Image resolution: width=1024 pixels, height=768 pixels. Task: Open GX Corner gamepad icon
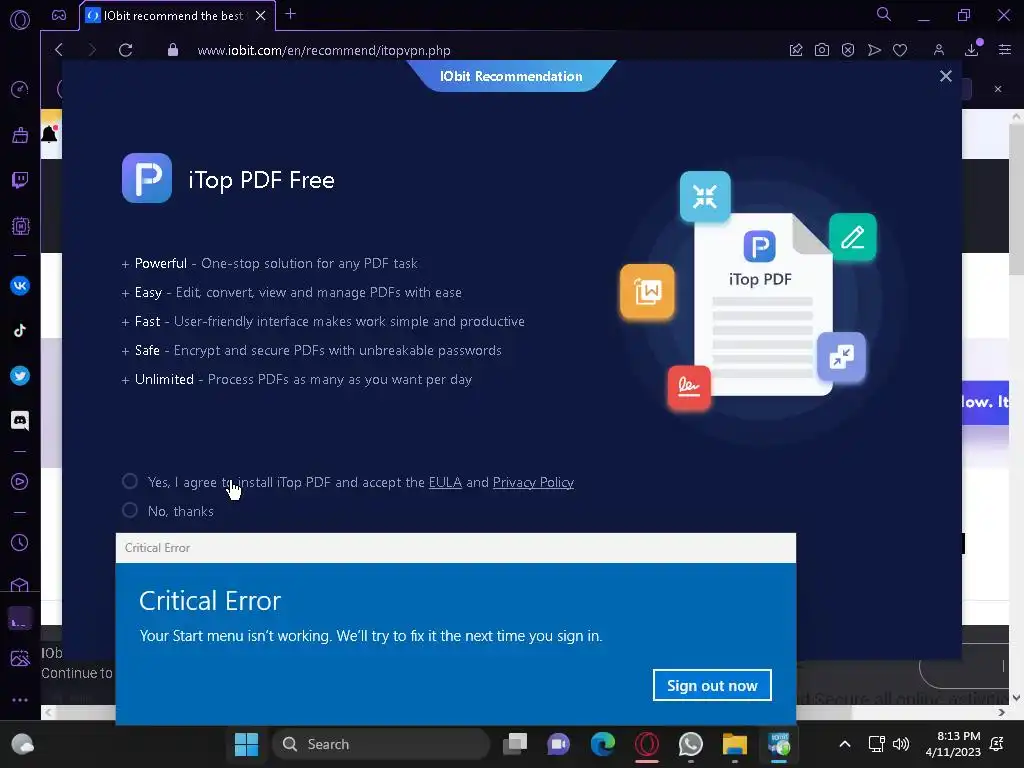(x=59, y=16)
